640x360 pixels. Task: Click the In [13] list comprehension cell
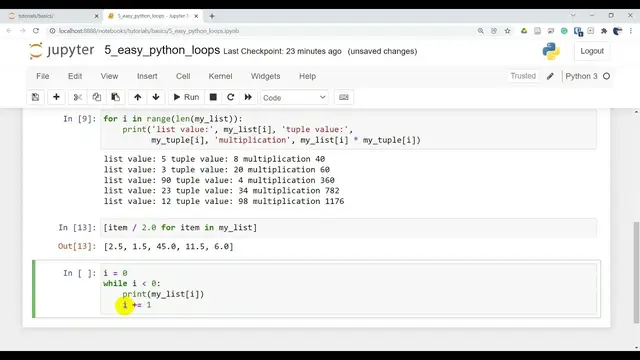pyautogui.click(x=349, y=228)
